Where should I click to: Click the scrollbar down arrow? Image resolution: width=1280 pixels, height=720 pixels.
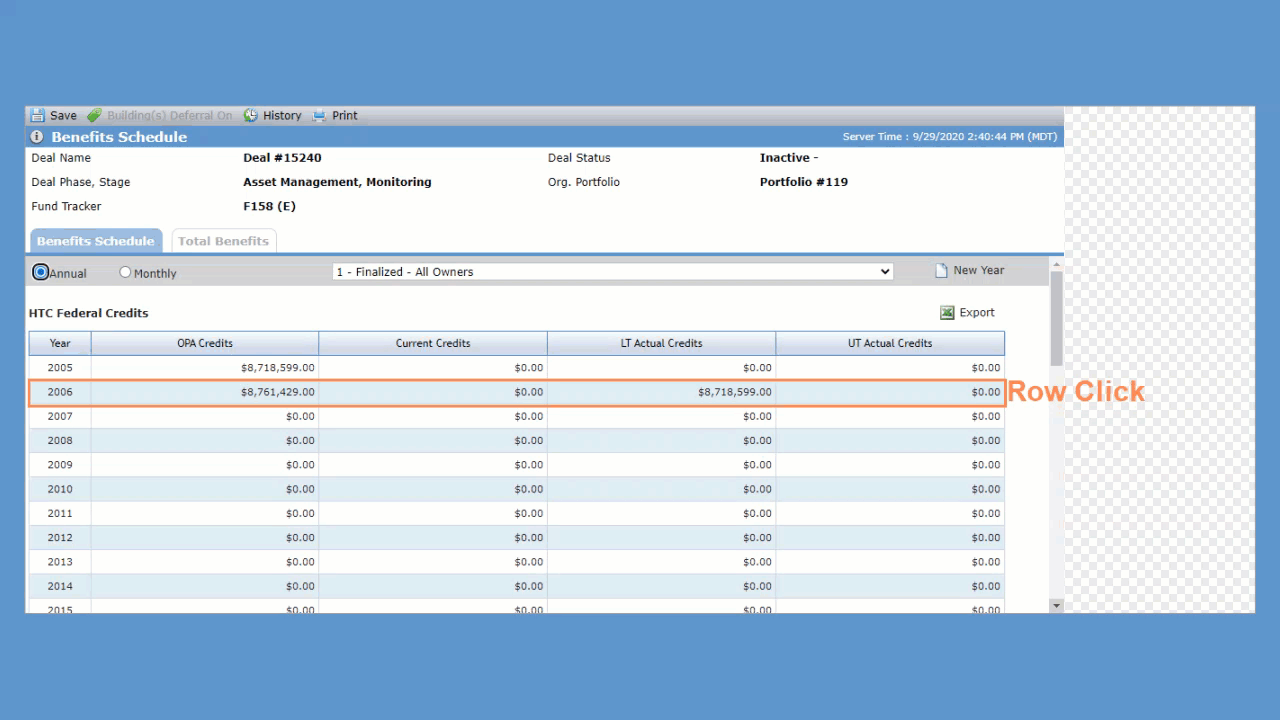pyautogui.click(x=1056, y=605)
